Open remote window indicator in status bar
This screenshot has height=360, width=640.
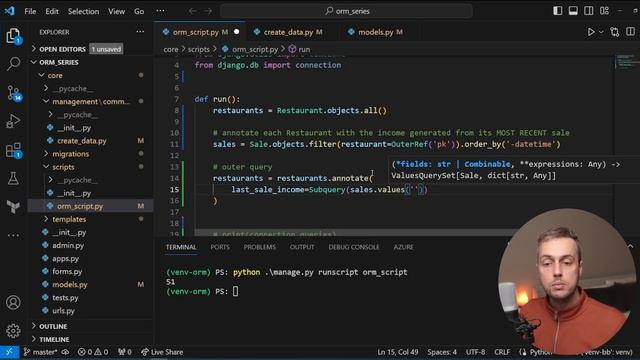coord(9,352)
